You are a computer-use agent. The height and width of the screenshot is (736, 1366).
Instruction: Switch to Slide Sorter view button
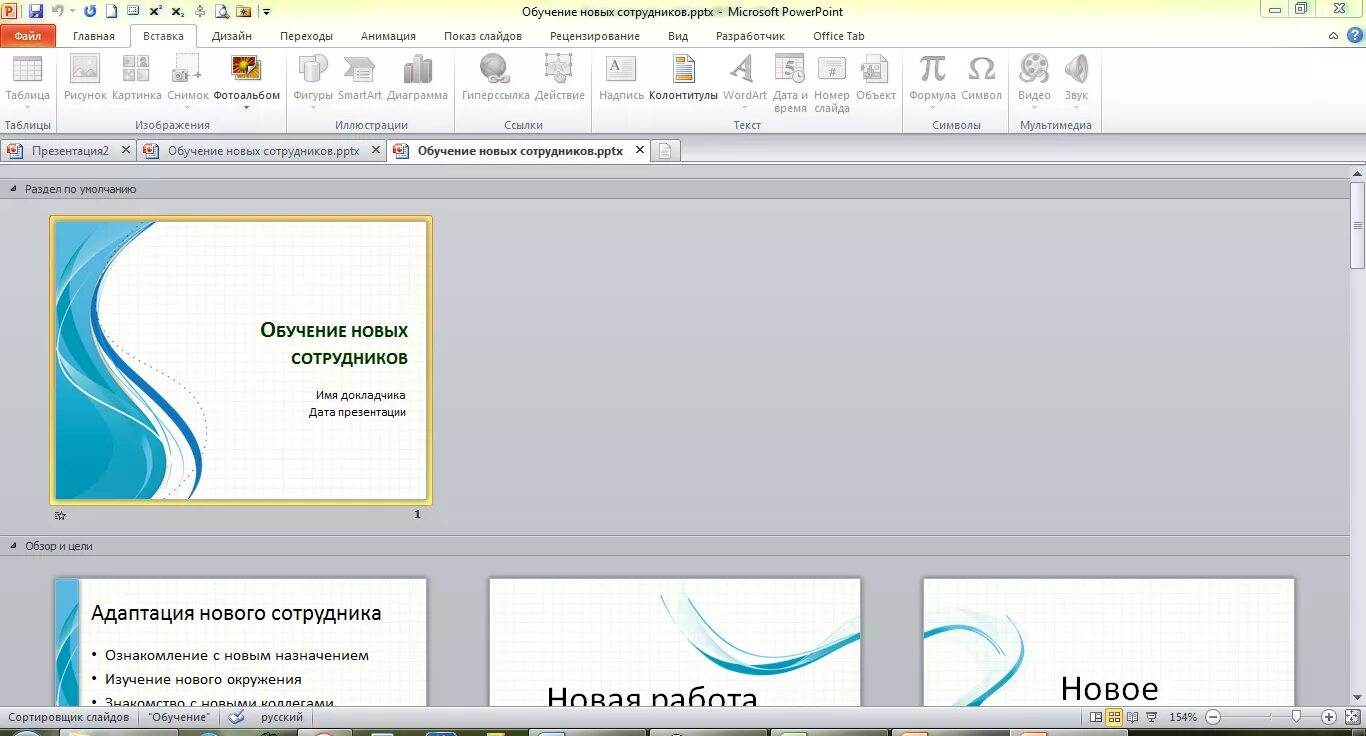[x=1114, y=717]
